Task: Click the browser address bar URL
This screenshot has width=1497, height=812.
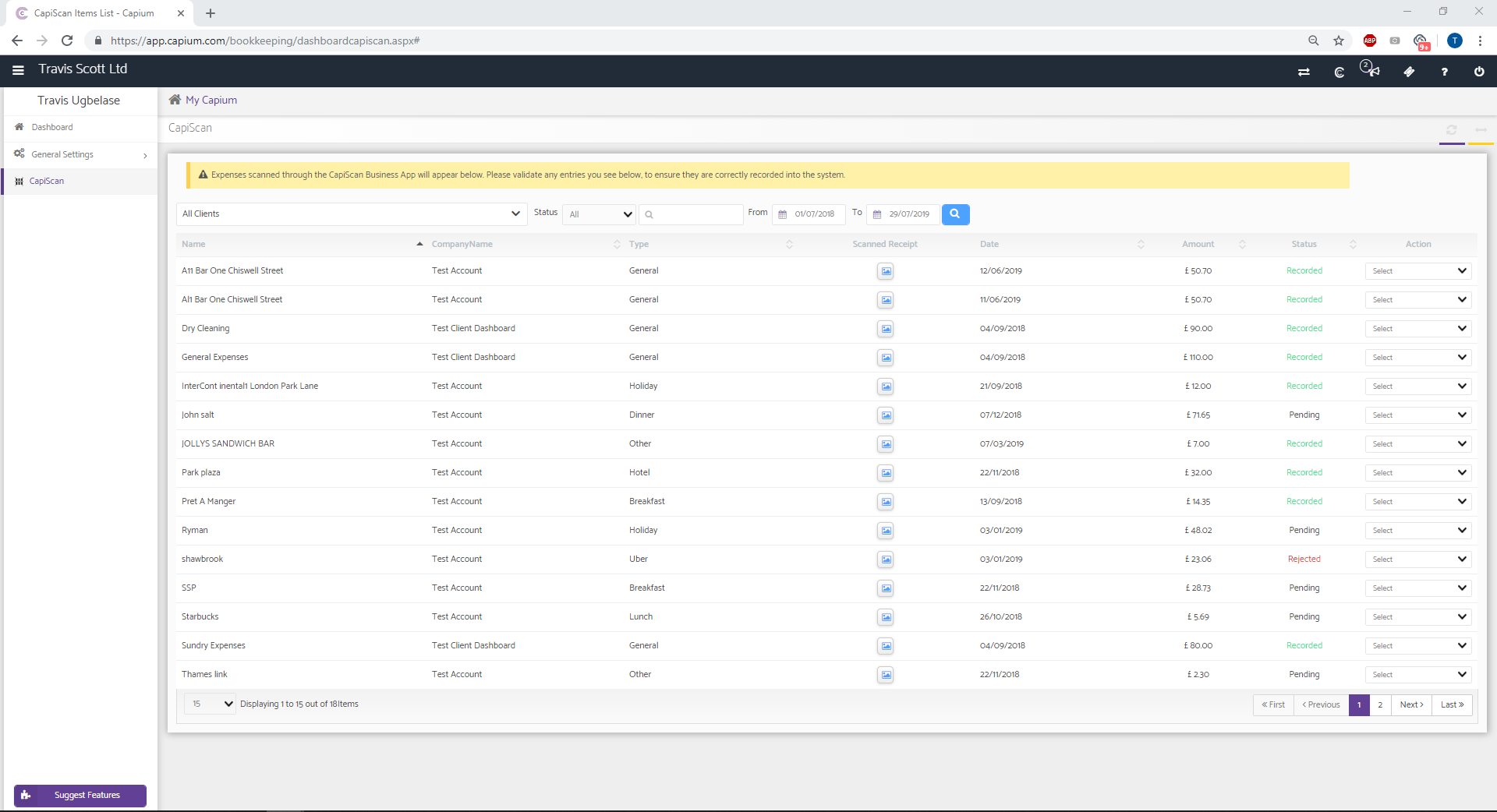Action: tap(265, 41)
